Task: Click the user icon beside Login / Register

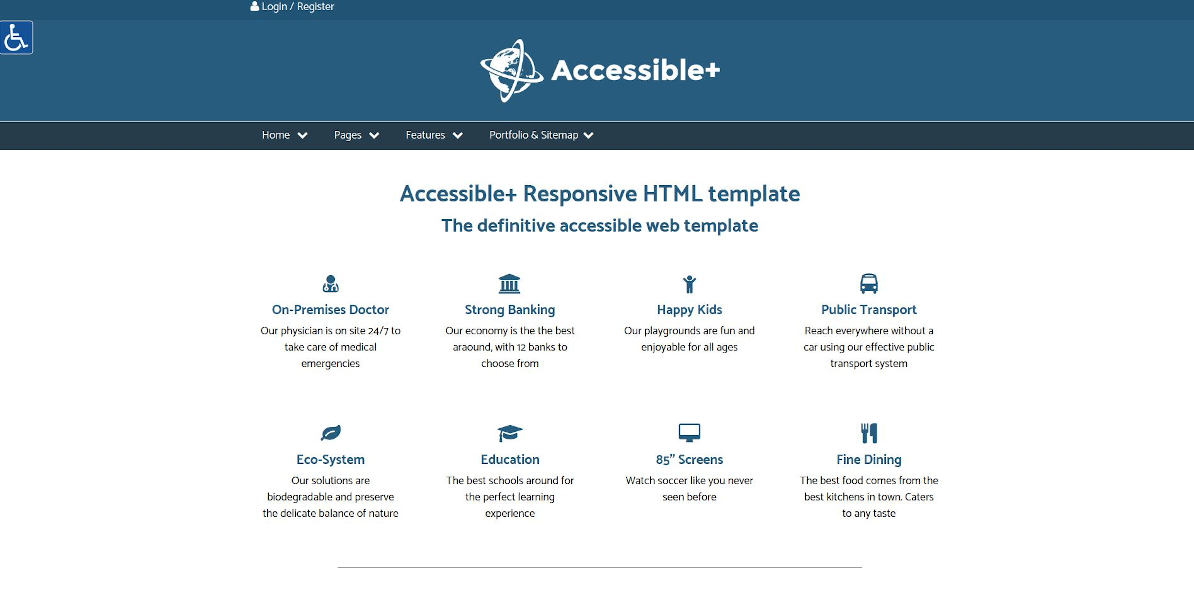Action: click(254, 6)
